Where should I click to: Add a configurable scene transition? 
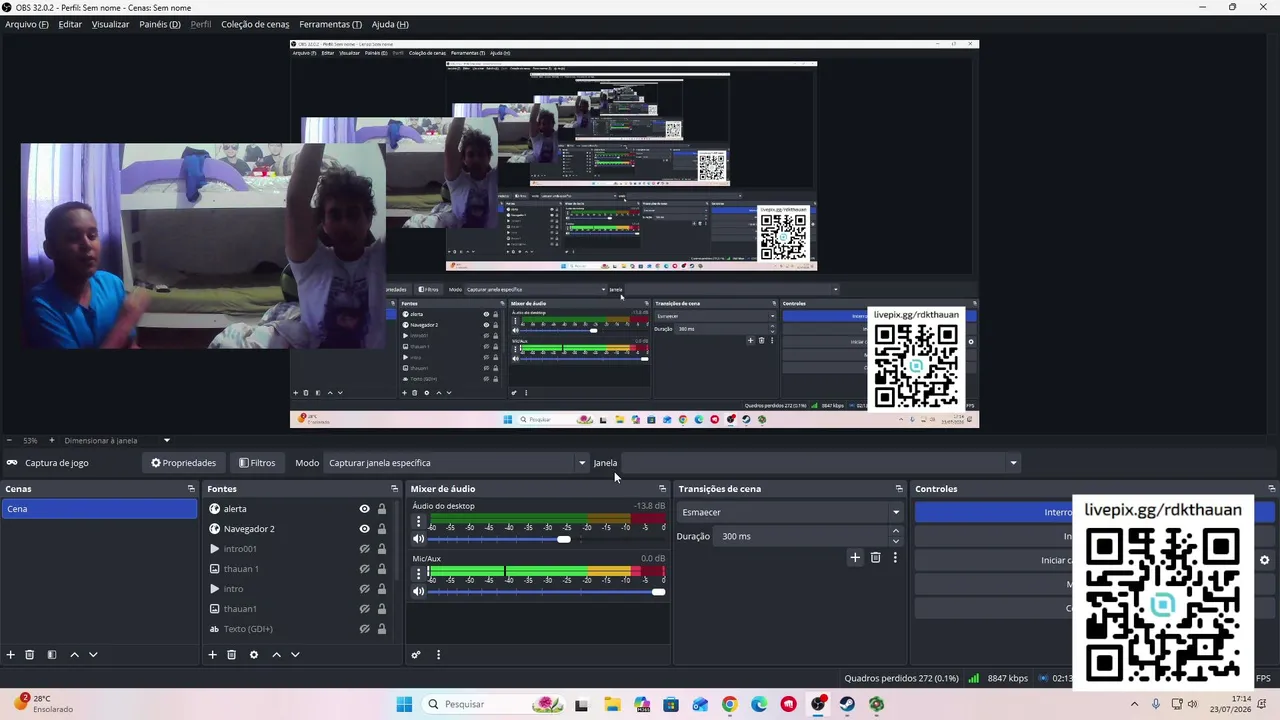855,558
